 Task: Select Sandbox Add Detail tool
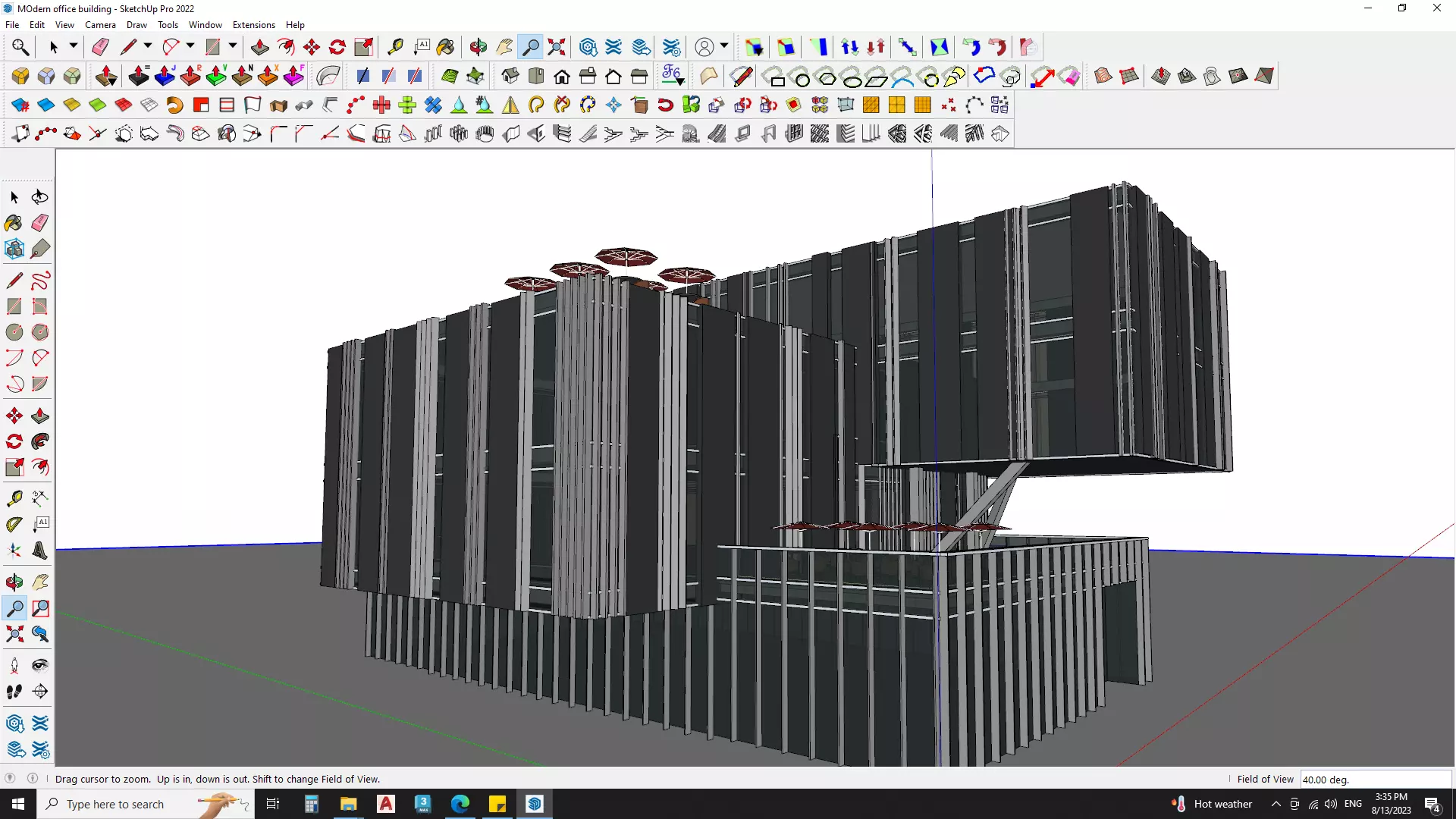(x=1238, y=76)
